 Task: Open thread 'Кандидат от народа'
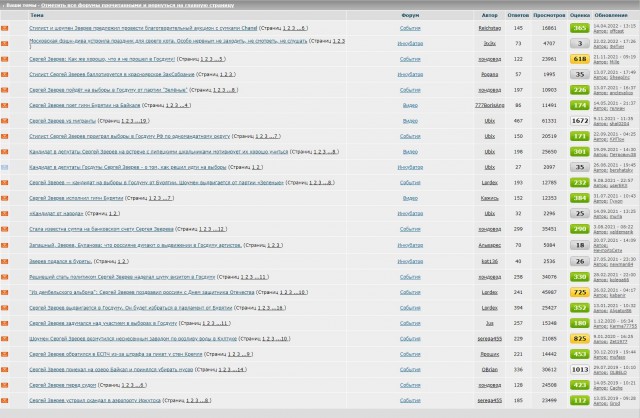click(x=56, y=213)
